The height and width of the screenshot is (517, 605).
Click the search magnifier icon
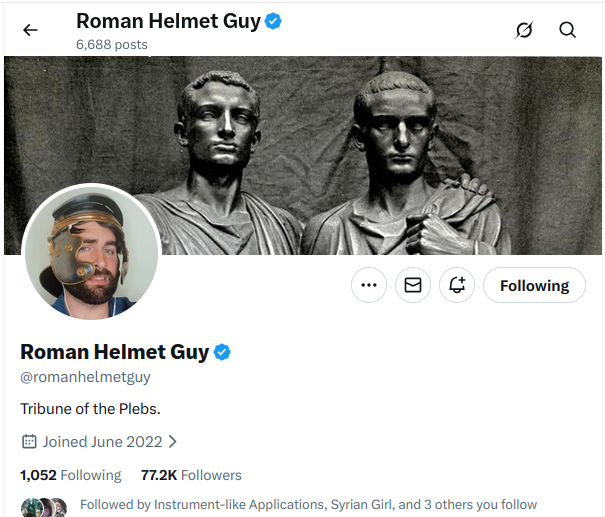coord(567,30)
